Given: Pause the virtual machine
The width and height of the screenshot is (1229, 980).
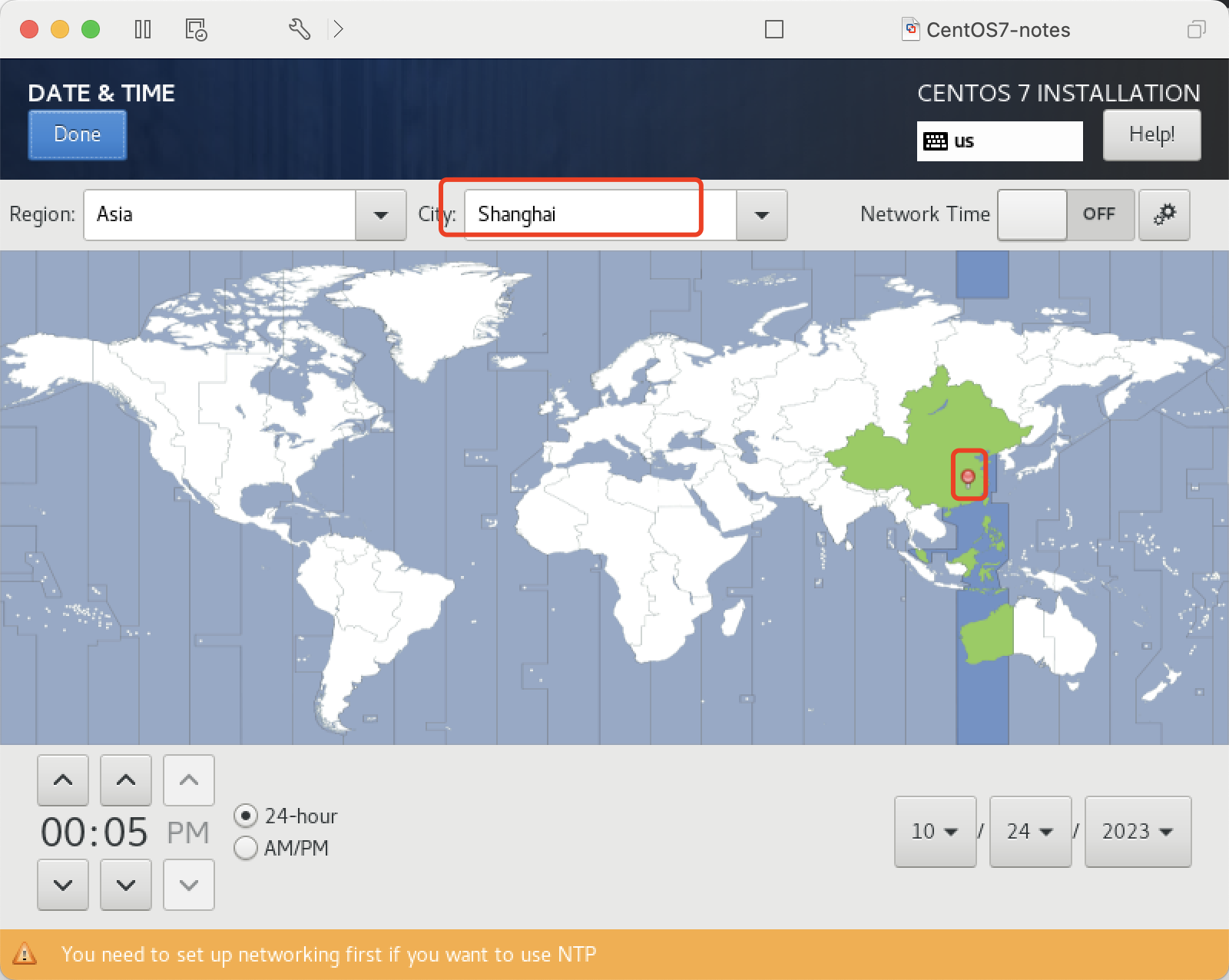Looking at the screenshot, I should coord(143,29).
